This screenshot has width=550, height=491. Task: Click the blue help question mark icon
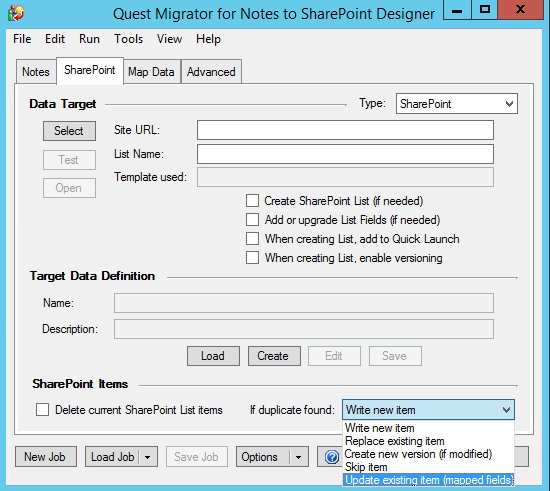coord(331,457)
